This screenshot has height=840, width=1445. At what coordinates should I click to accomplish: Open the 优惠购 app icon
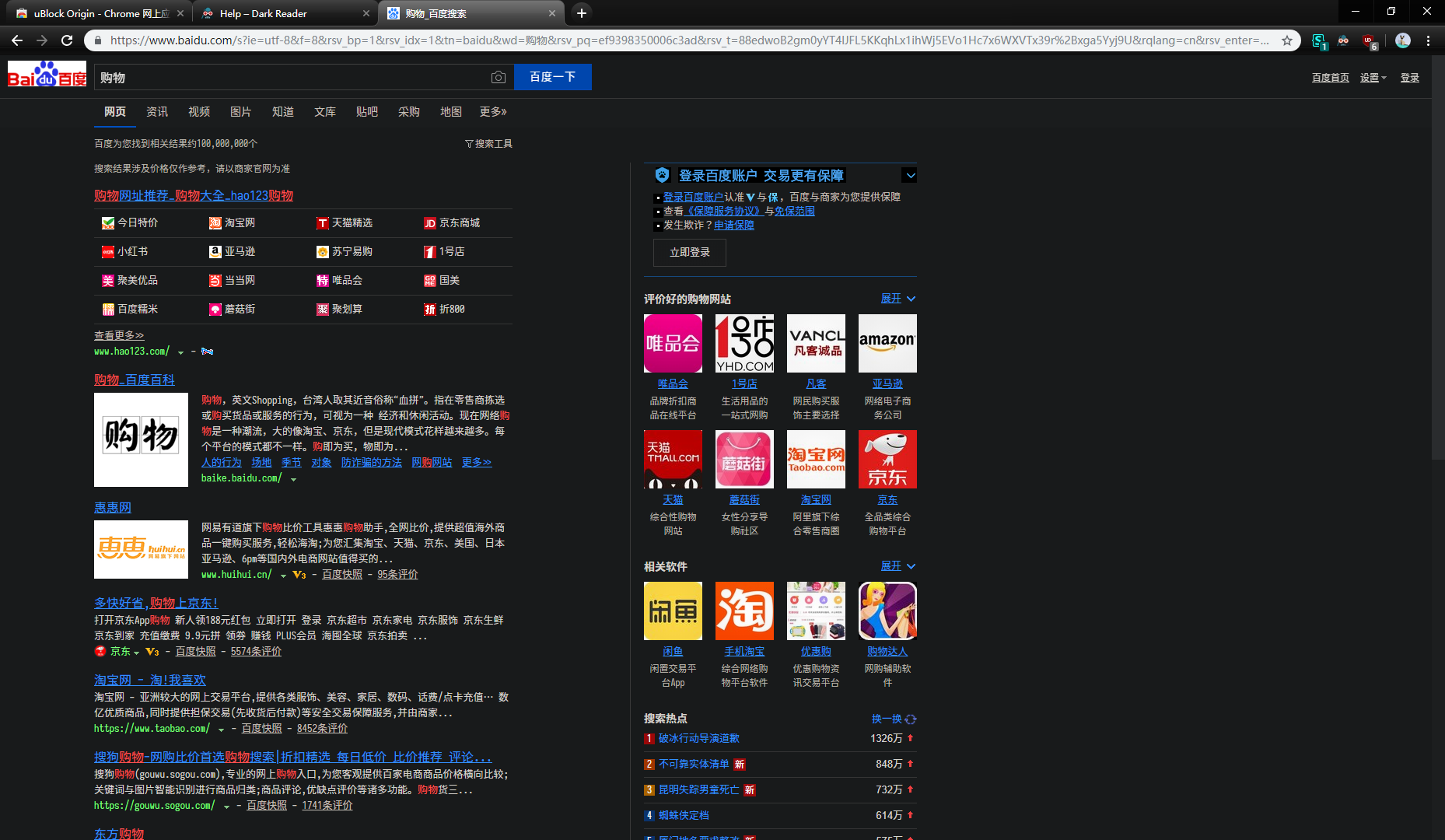816,611
